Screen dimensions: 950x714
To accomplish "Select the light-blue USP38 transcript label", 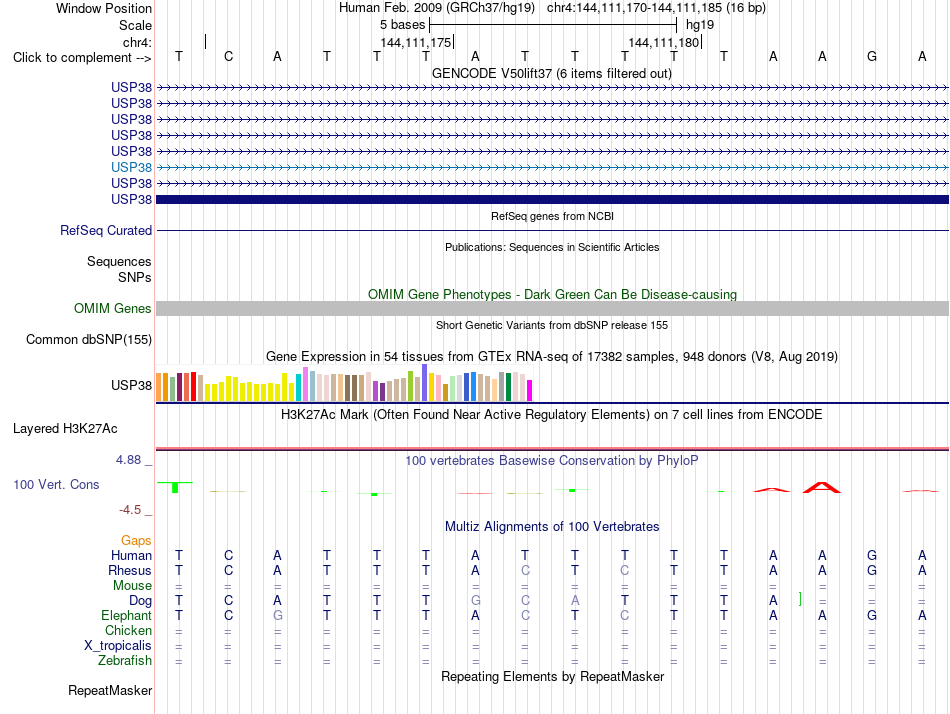I will pyautogui.click(x=131, y=167).
